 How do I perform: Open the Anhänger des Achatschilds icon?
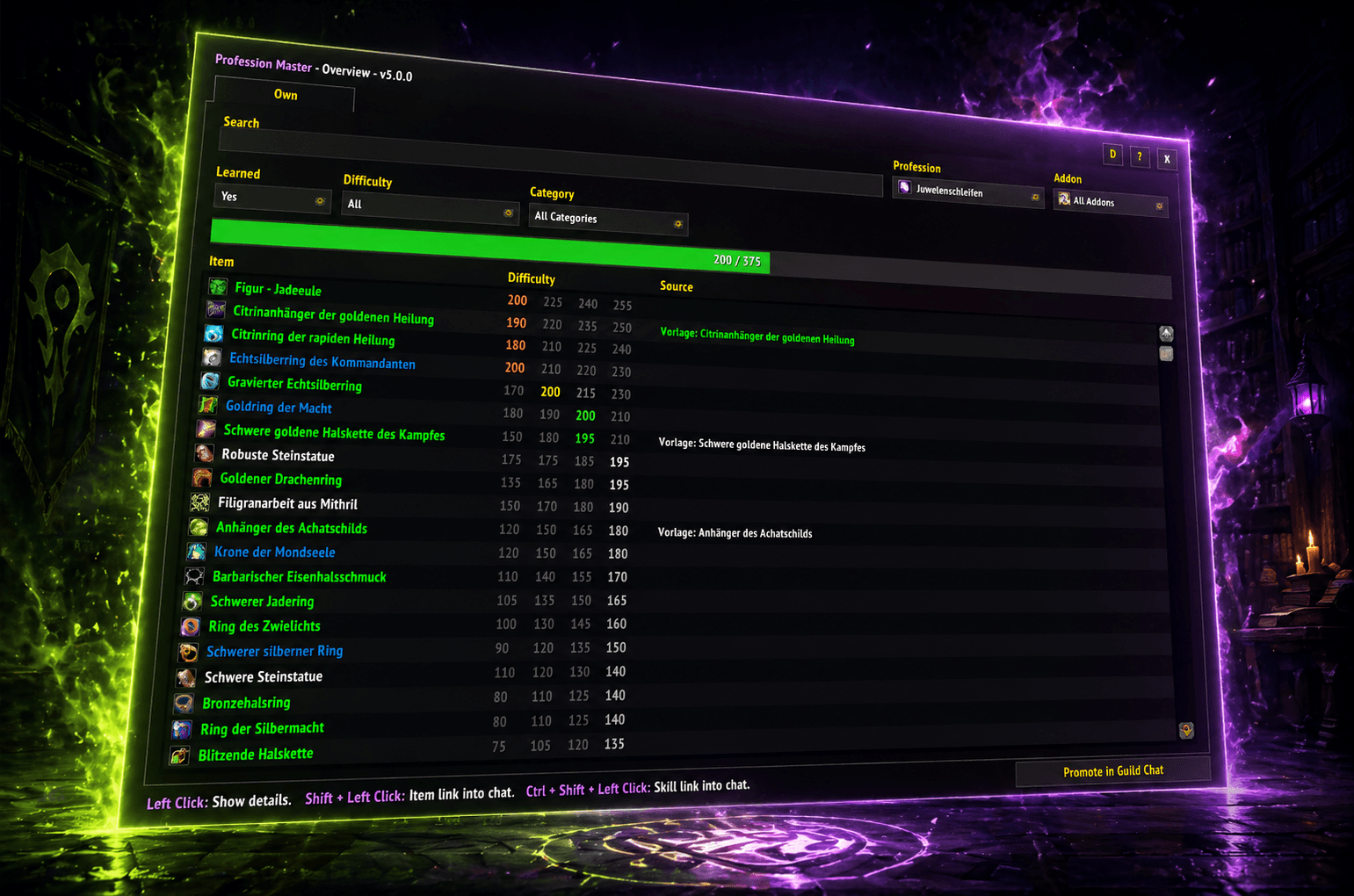coord(199,527)
